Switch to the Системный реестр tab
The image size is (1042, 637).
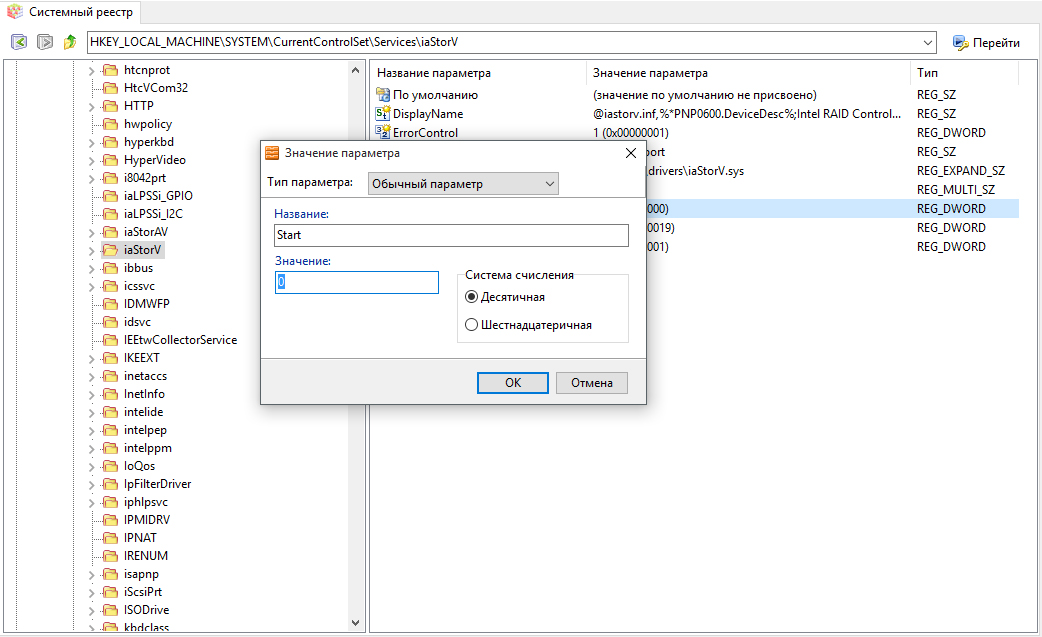[x=69, y=13]
